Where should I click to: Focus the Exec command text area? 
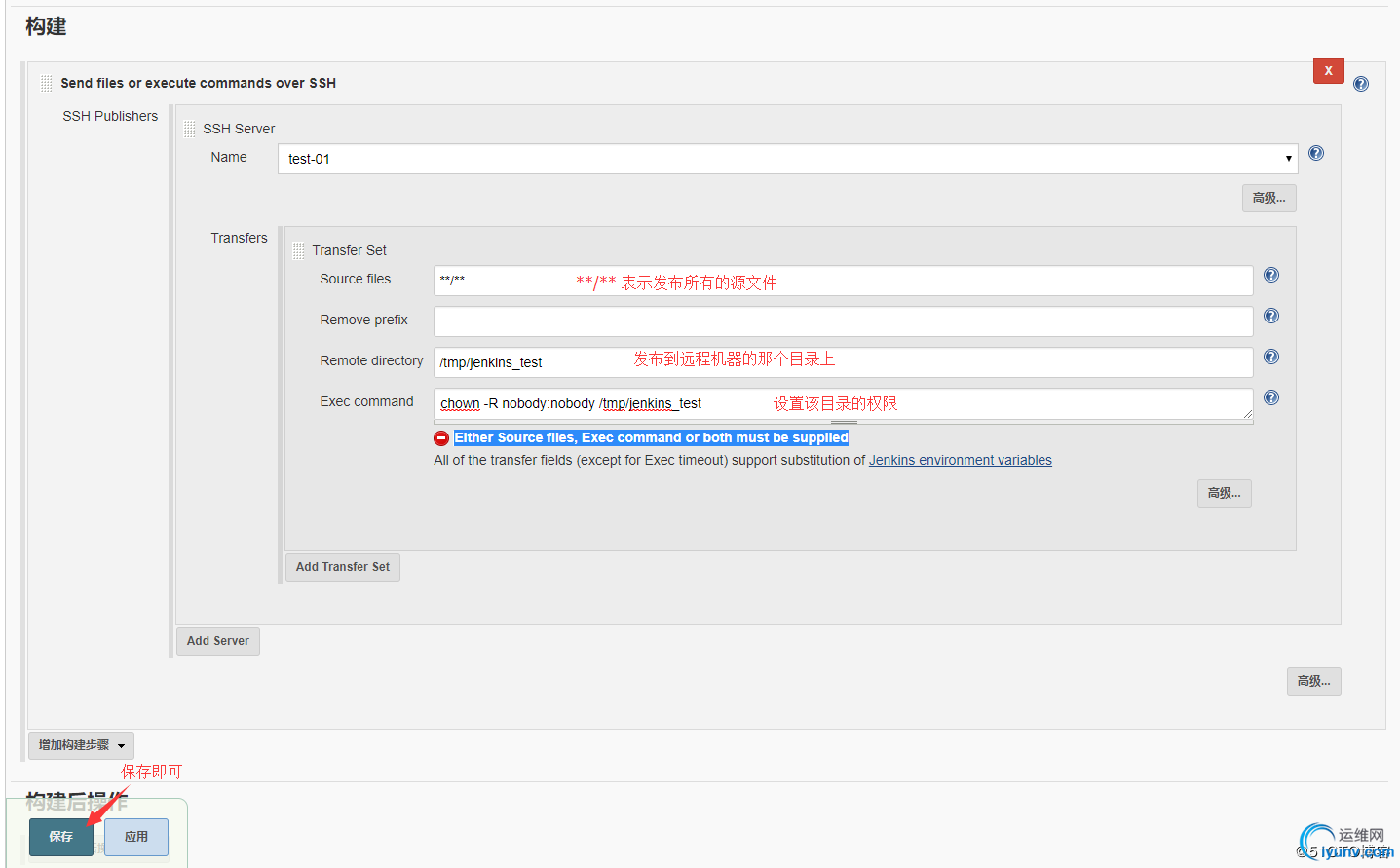pos(844,404)
